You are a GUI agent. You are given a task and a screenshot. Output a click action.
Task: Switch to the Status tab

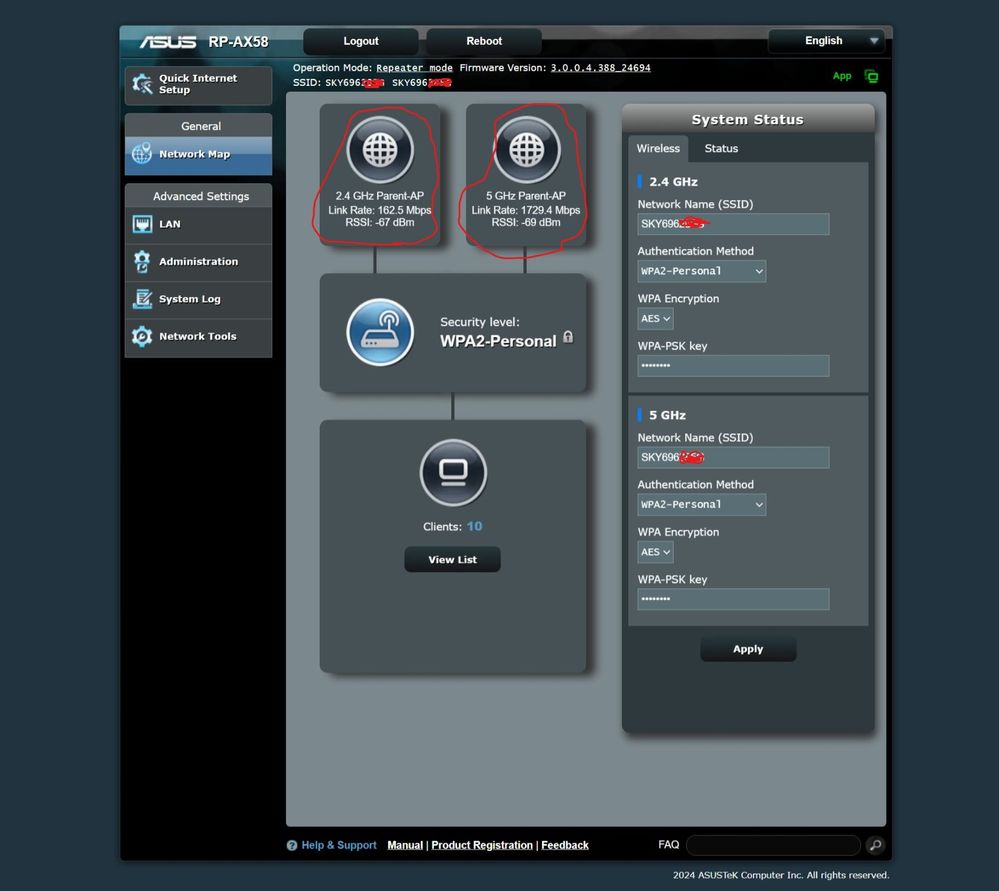pyautogui.click(x=720, y=148)
